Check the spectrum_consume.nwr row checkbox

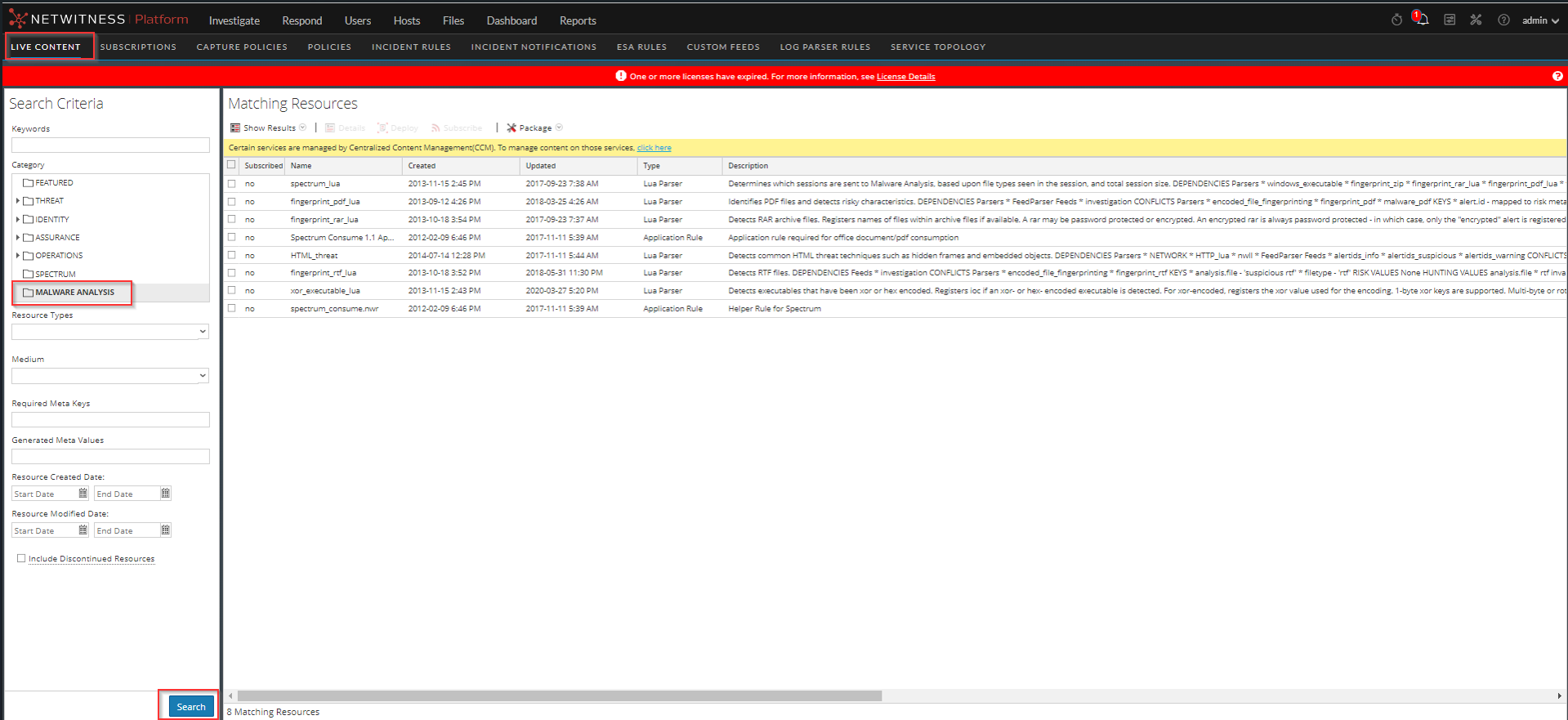pyautogui.click(x=232, y=308)
